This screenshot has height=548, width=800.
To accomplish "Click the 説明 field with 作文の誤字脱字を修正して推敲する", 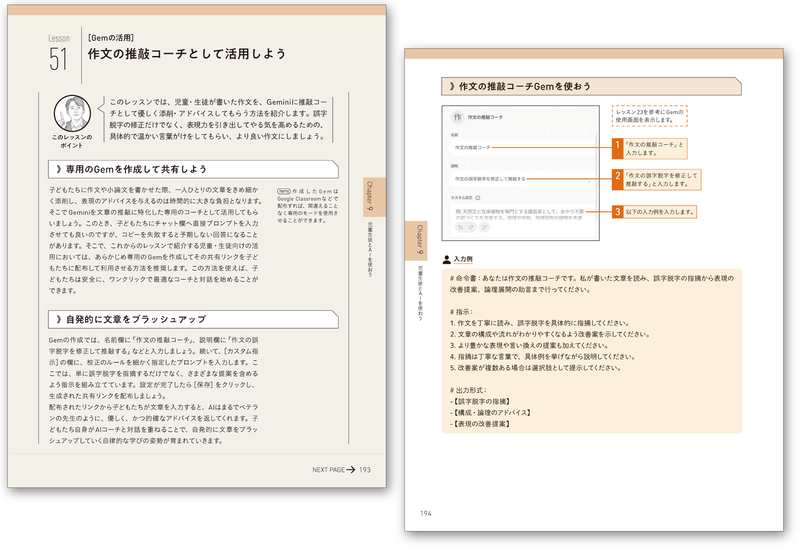I will tap(522, 179).
